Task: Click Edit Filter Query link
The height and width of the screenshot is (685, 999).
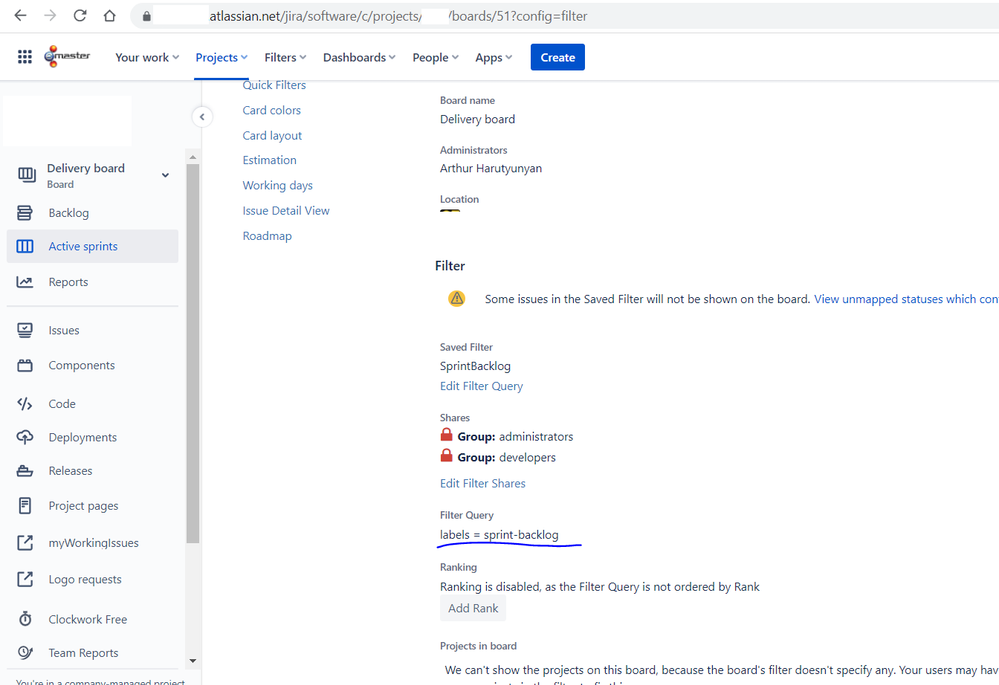Action: tap(481, 386)
